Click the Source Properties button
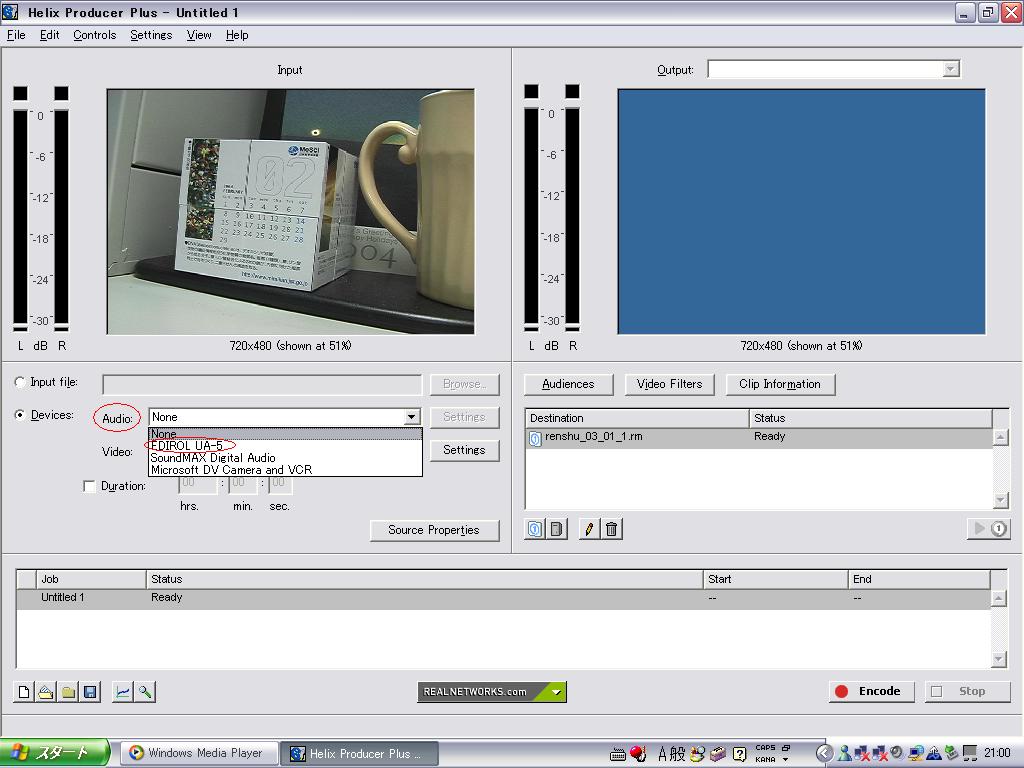The height and width of the screenshot is (768, 1024). [434, 530]
